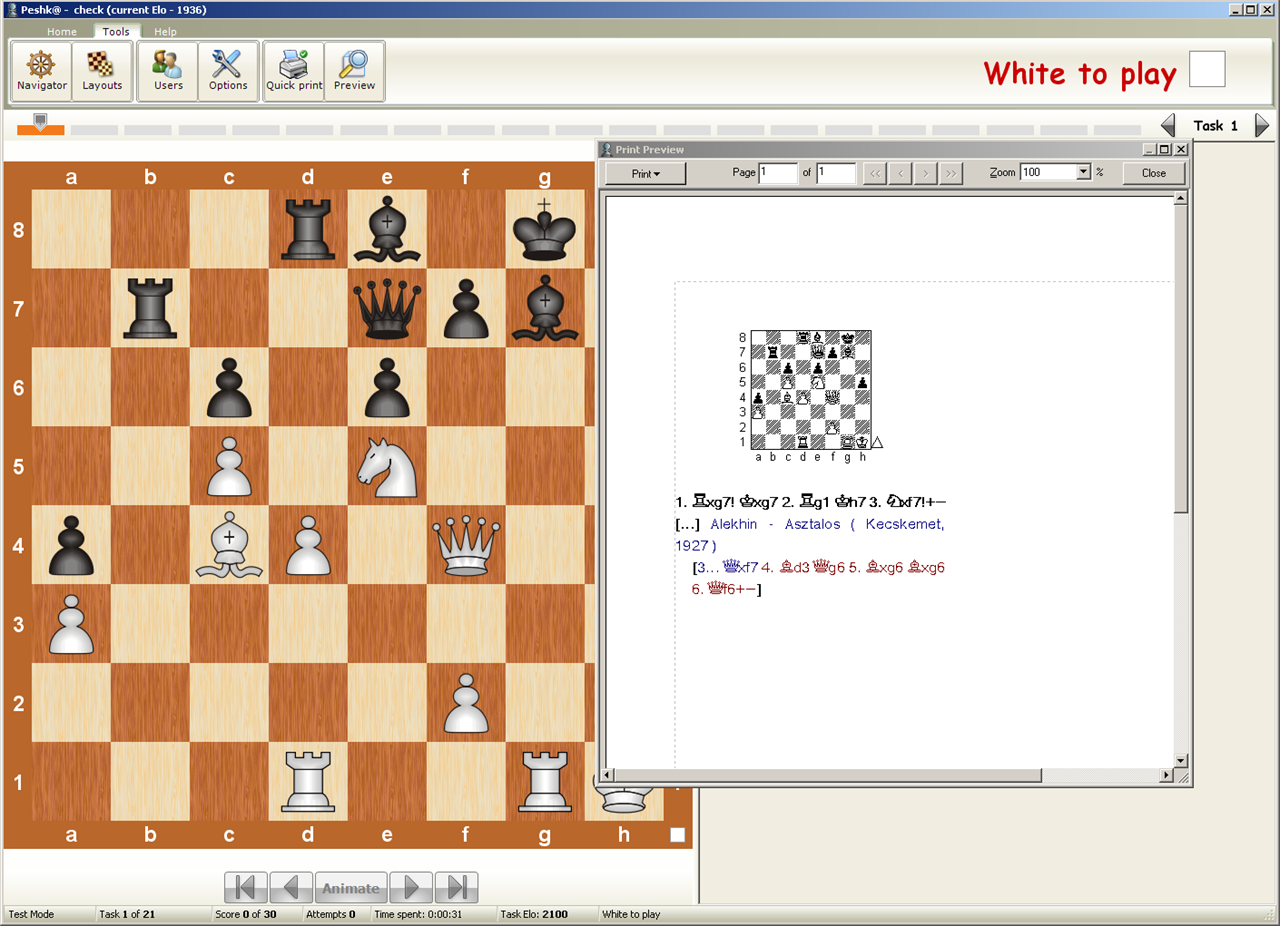Click the Page number input field

778,173
